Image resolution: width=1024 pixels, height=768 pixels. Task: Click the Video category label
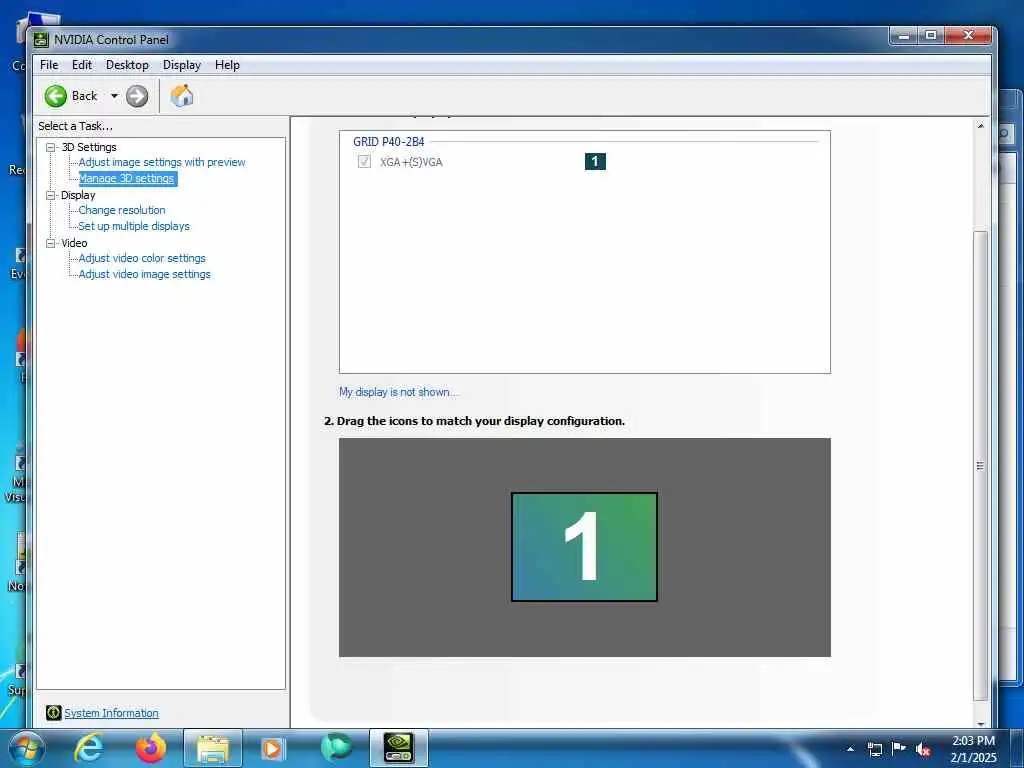click(x=74, y=243)
